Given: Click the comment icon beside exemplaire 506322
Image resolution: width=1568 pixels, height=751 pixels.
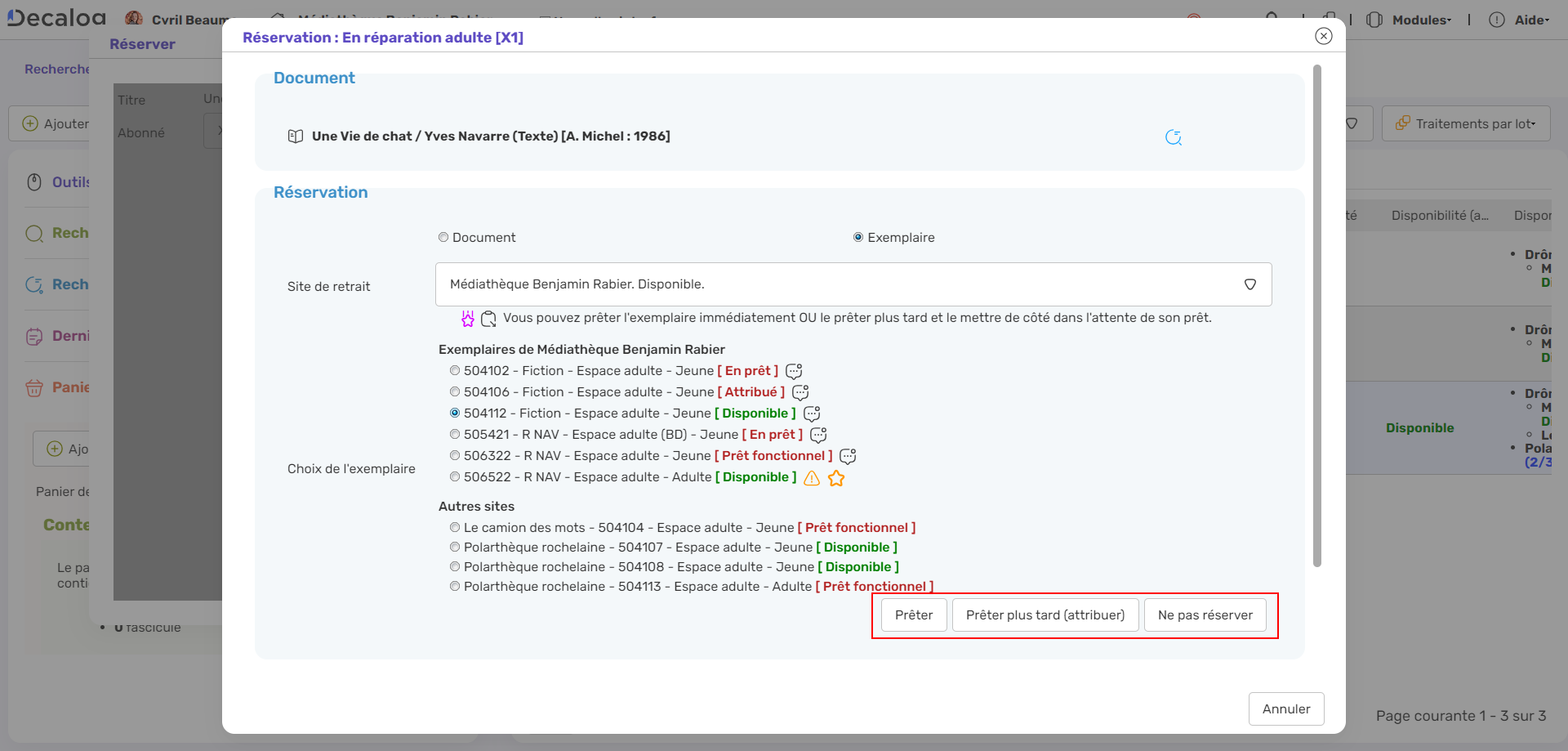Looking at the screenshot, I should point(848,457).
